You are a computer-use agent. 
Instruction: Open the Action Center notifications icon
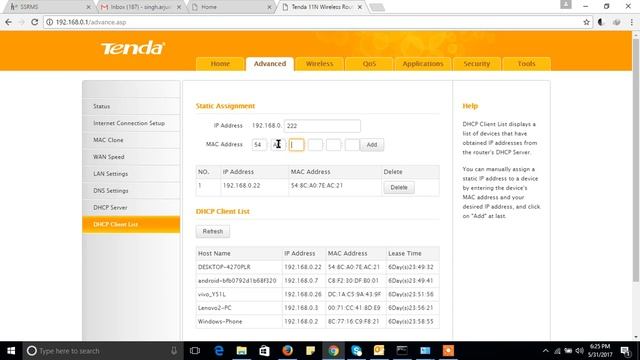(625, 351)
